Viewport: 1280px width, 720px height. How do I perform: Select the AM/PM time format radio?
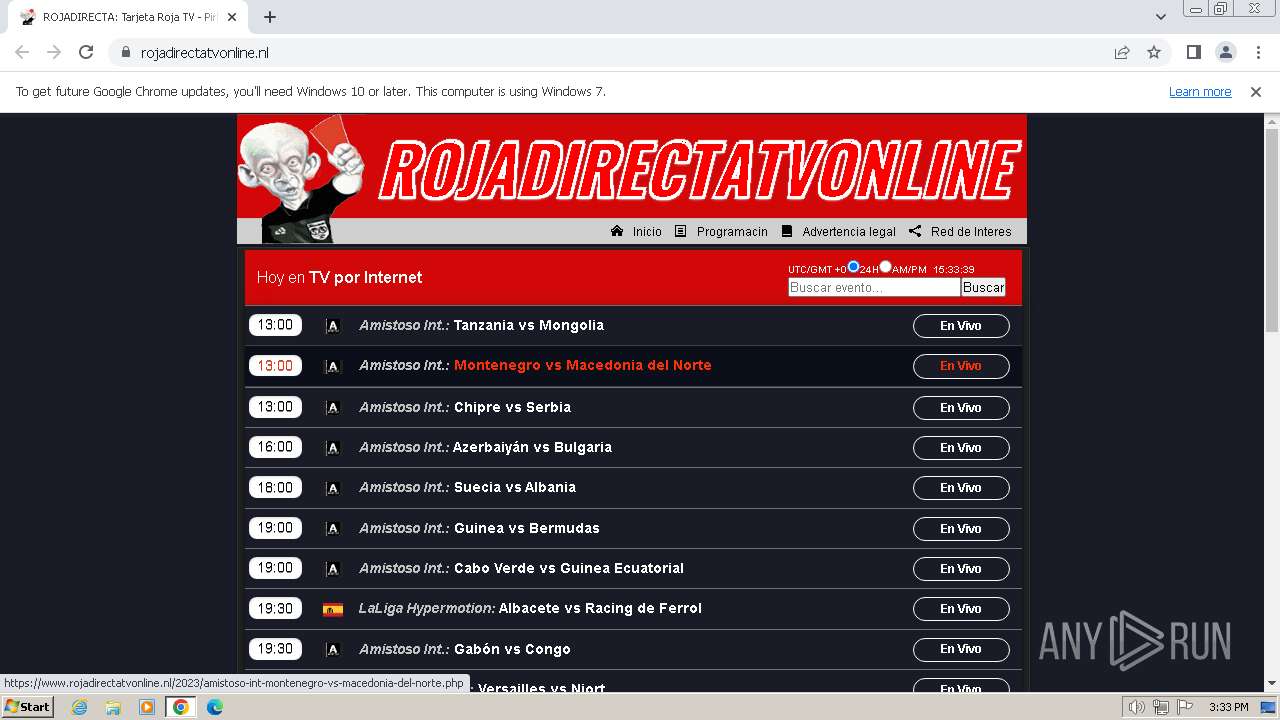pyautogui.click(x=885, y=267)
